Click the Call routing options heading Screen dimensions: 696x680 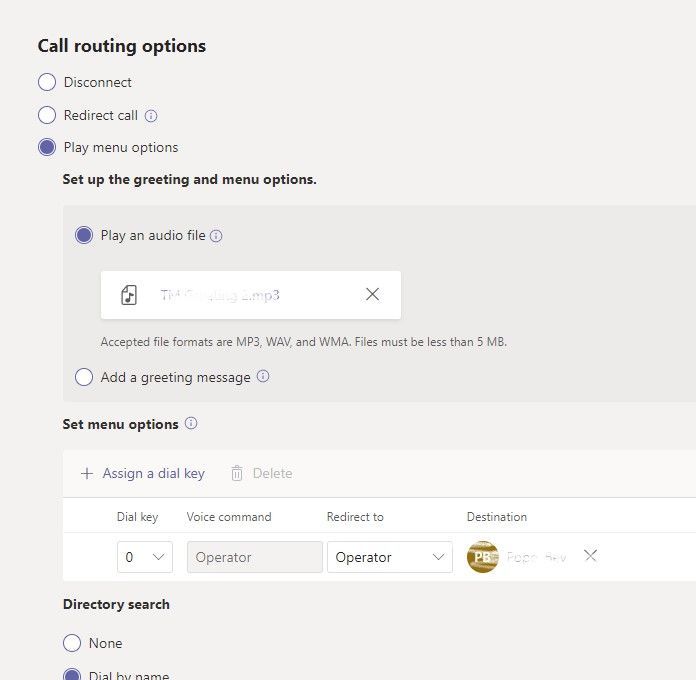click(122, 46)
